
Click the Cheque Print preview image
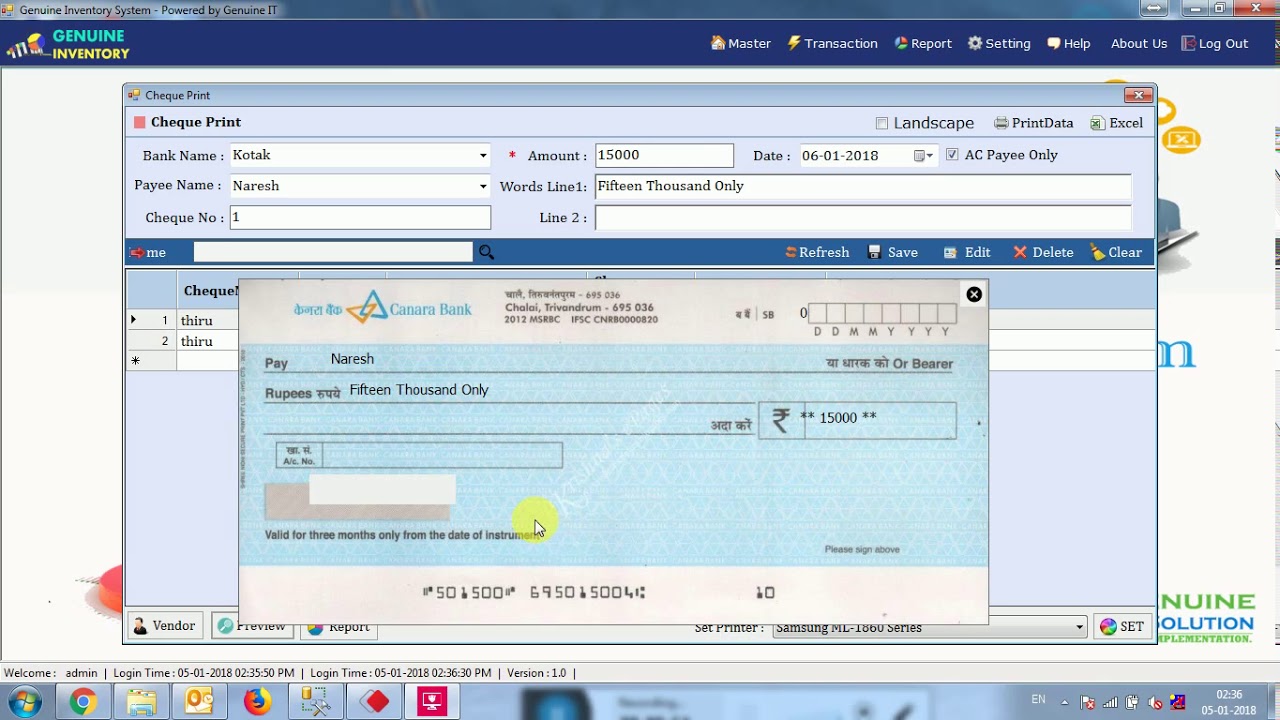[613, 451]
